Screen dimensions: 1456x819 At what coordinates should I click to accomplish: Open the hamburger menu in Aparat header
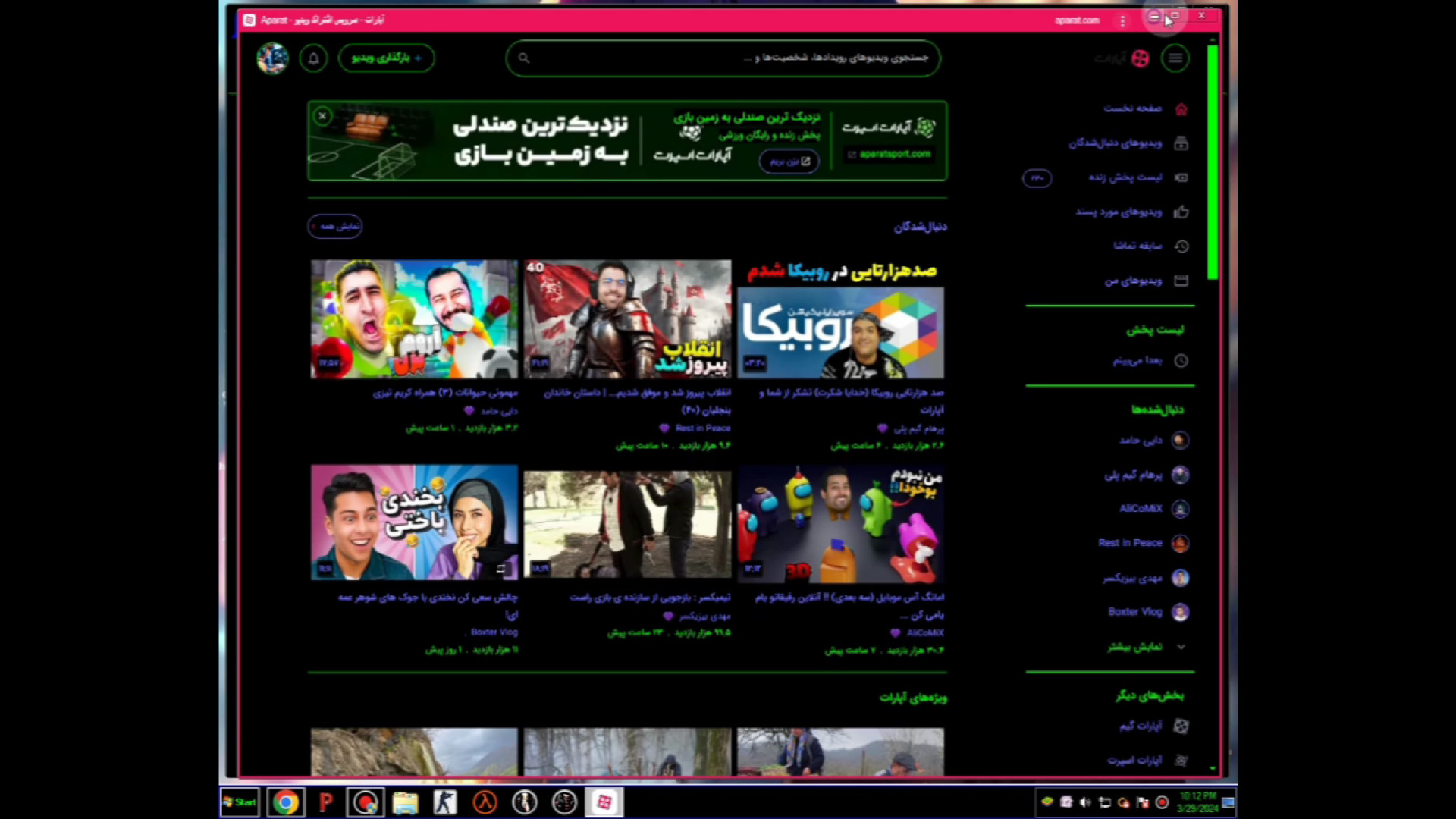click(x=1175, y=58)
